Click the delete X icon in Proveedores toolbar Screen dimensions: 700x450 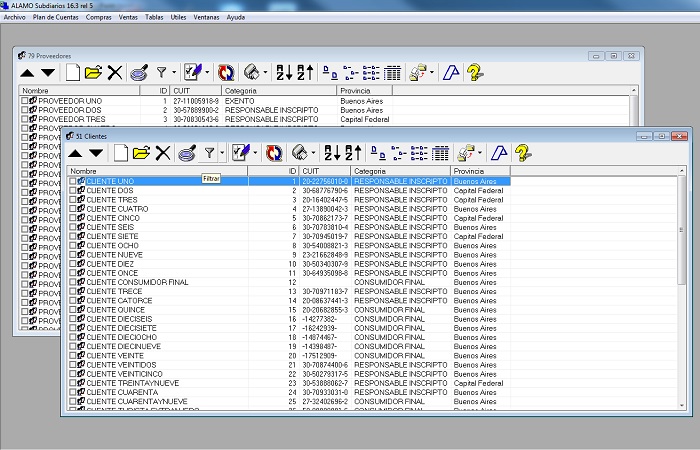point(115,73)
